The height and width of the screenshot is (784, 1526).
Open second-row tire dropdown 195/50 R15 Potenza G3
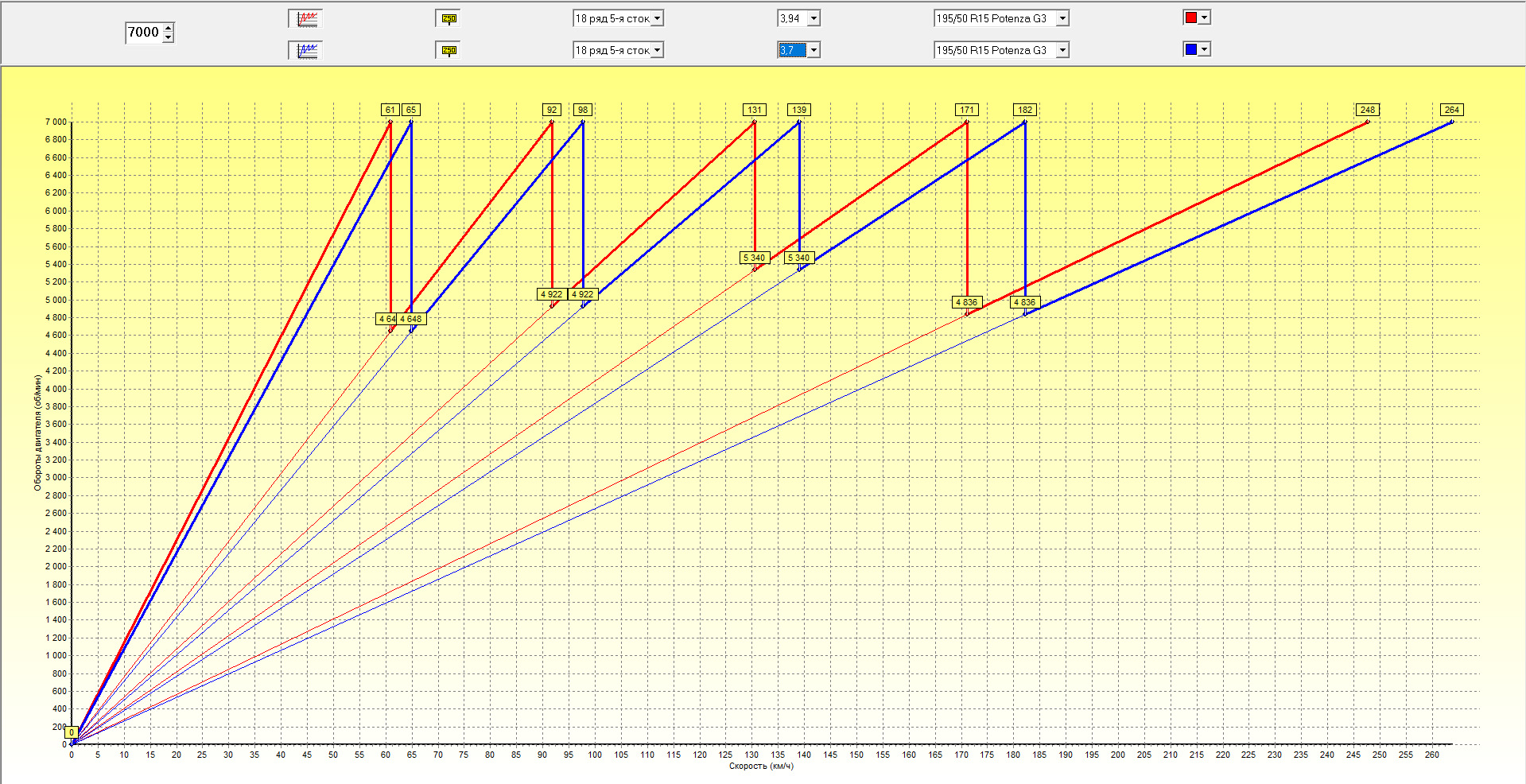click(x=1002, y=50)
